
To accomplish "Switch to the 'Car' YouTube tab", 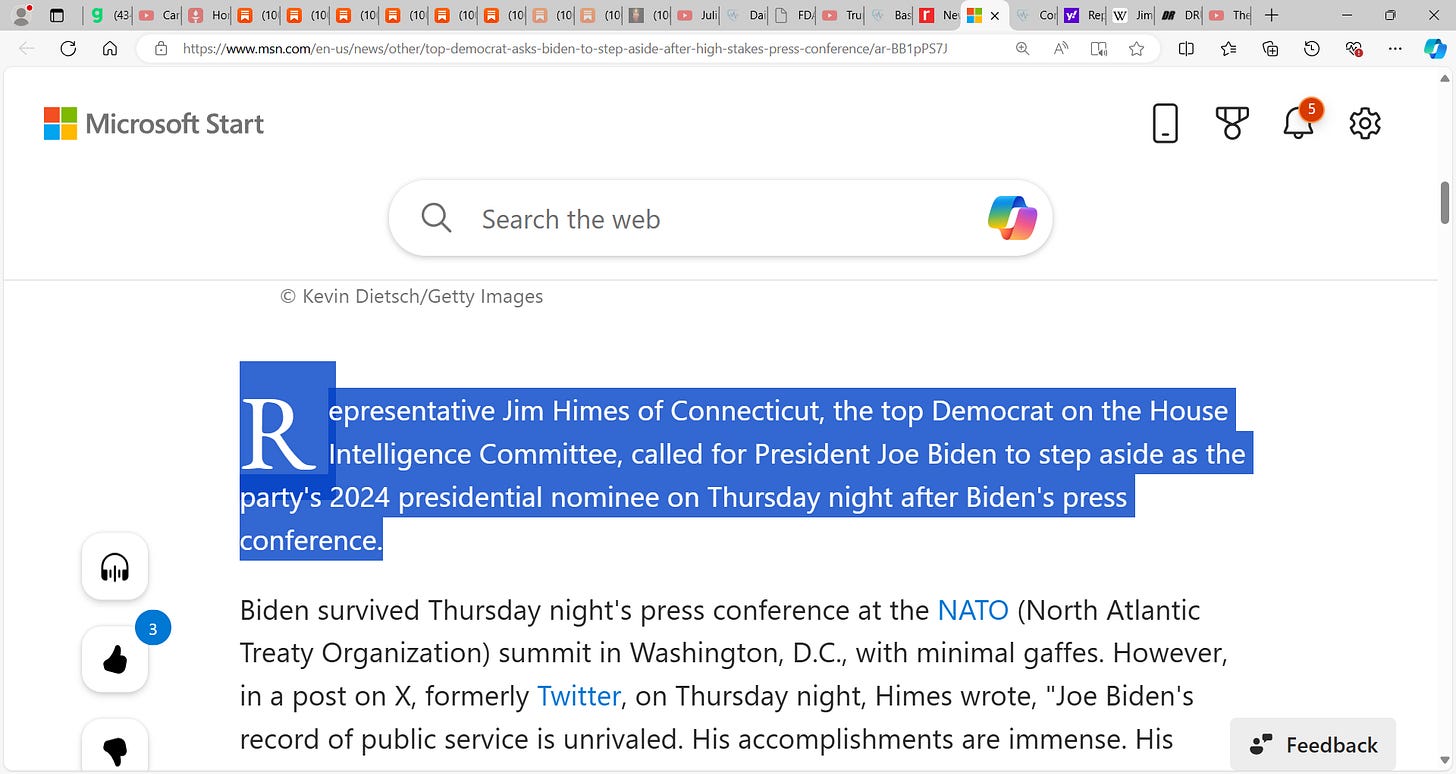I will (158, 15).
